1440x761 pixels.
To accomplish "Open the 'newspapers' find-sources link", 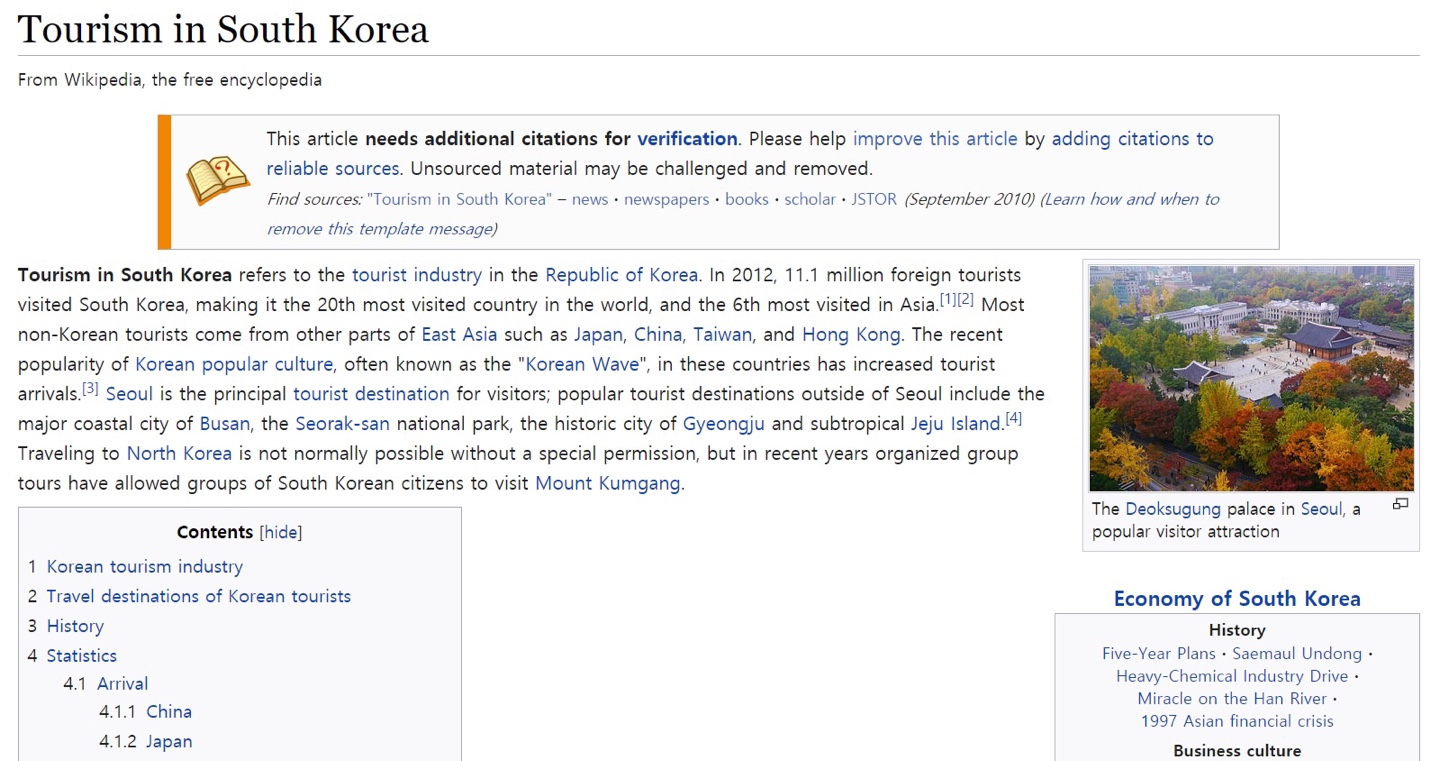I will tap(666, 199).
